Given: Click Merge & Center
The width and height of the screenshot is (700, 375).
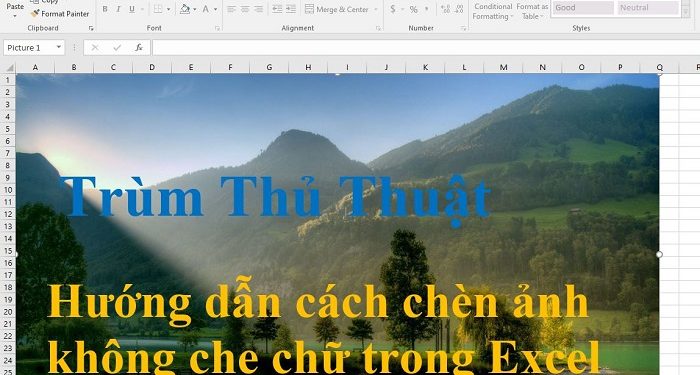Looking at the screenshot, I should (337, 9).
